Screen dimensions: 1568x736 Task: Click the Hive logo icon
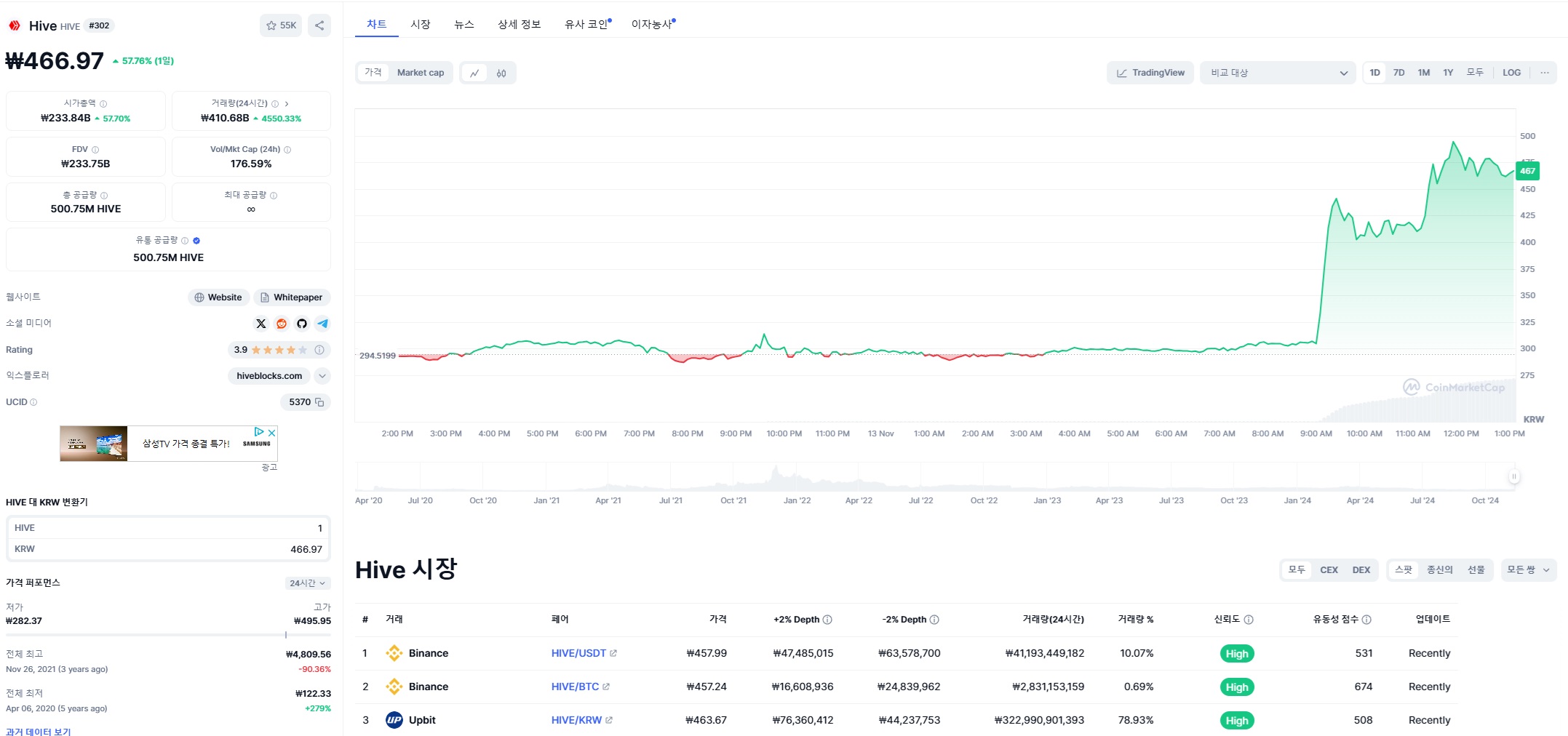pyautogui.click(x=15, y=25)
